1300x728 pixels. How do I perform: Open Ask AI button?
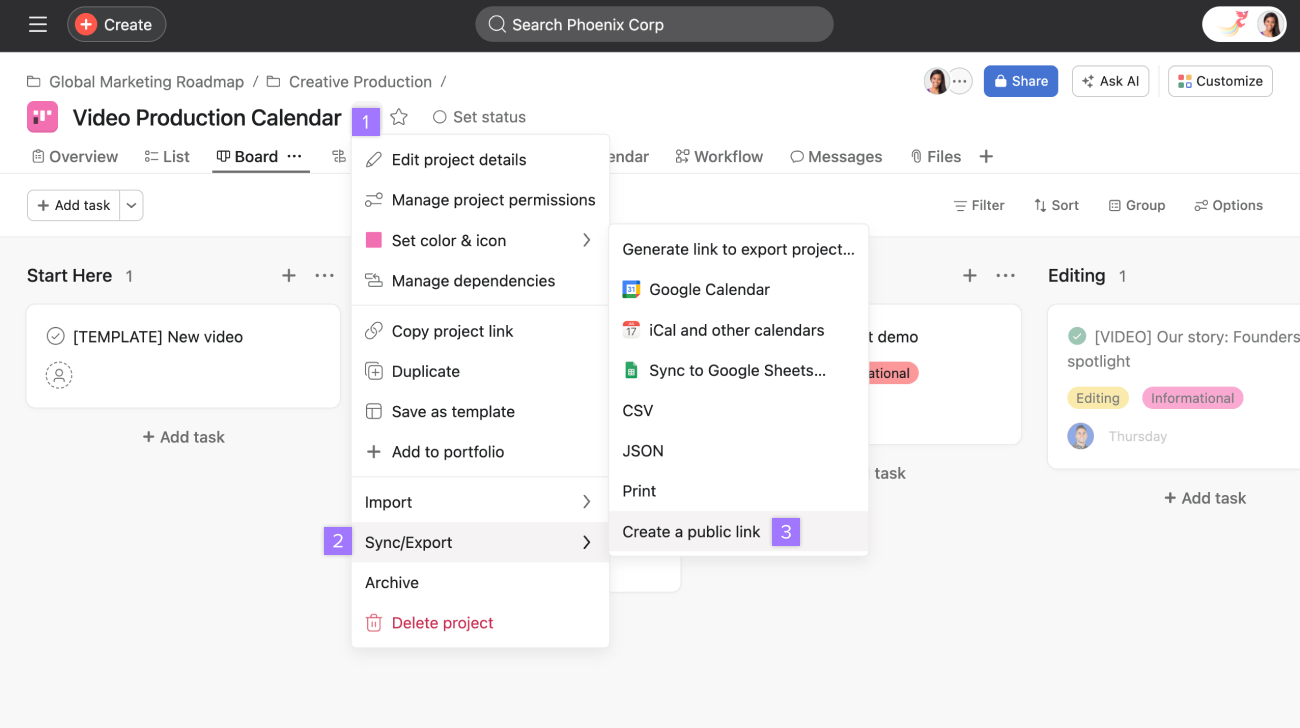click(1110, 81)
